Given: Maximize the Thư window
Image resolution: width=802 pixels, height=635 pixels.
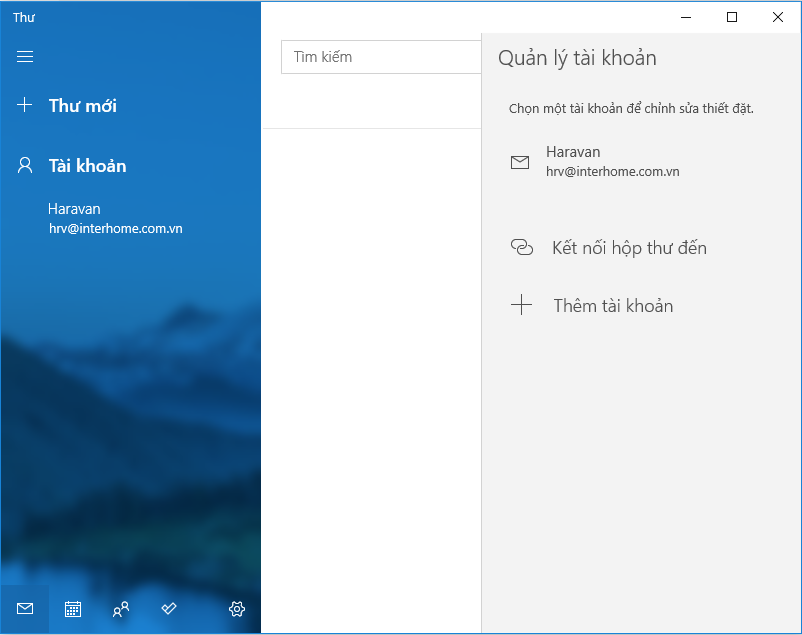Looking at the screenshot, I should 732,17.
